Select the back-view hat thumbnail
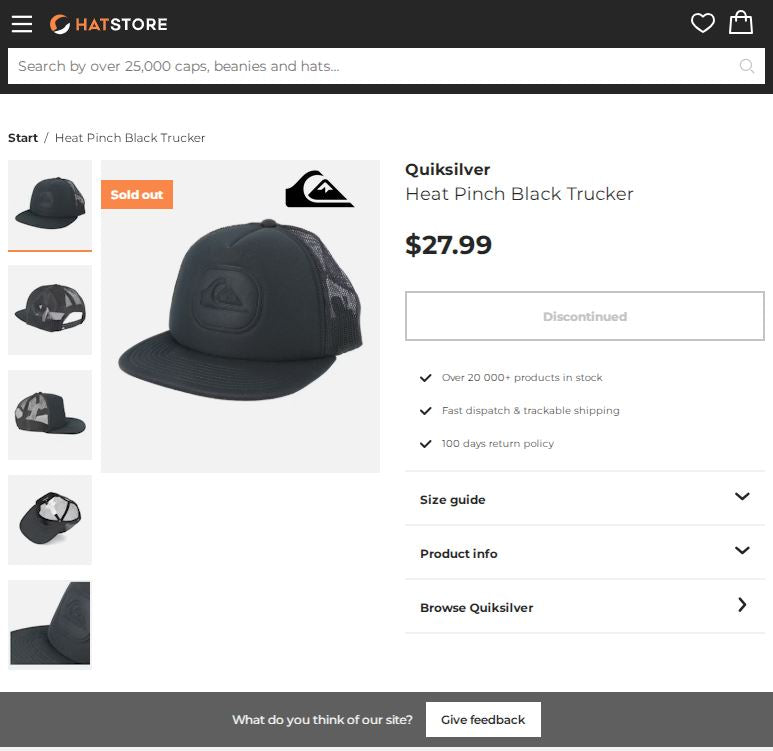Viewport: 773px width, 751px height. [x=50, y=309]
